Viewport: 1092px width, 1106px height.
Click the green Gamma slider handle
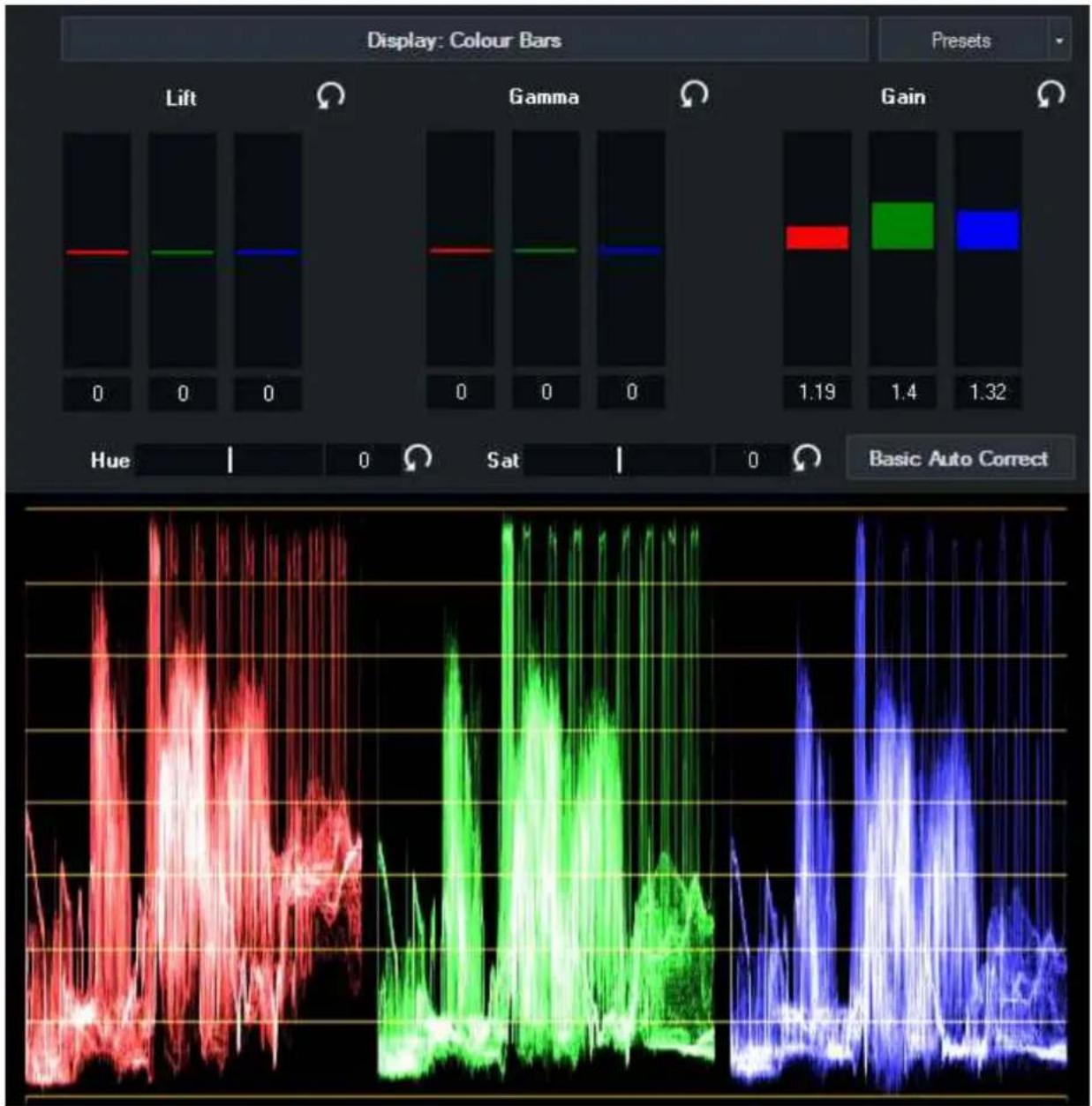tap(546, 251)
